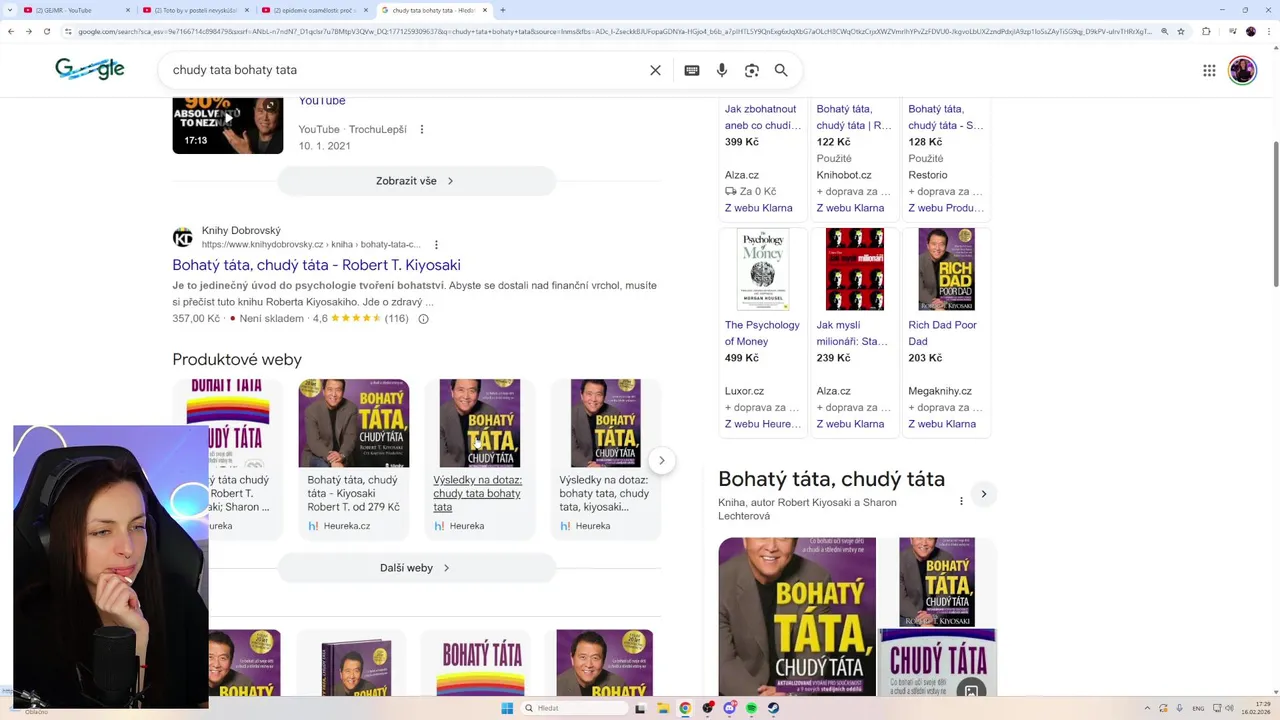Open Spotify from the taskbar
This screenshot has height=720, width=1280.
(x=752, y=708)
